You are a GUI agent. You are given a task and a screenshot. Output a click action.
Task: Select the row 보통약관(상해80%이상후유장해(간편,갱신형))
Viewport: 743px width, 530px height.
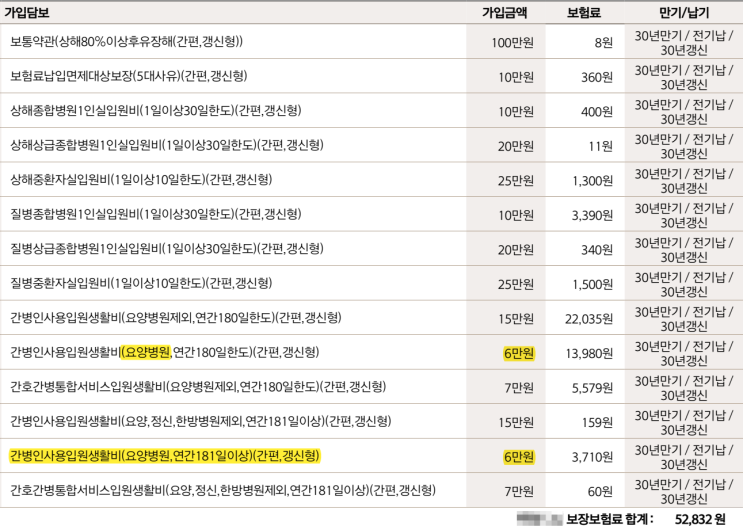tap(372, 42)
